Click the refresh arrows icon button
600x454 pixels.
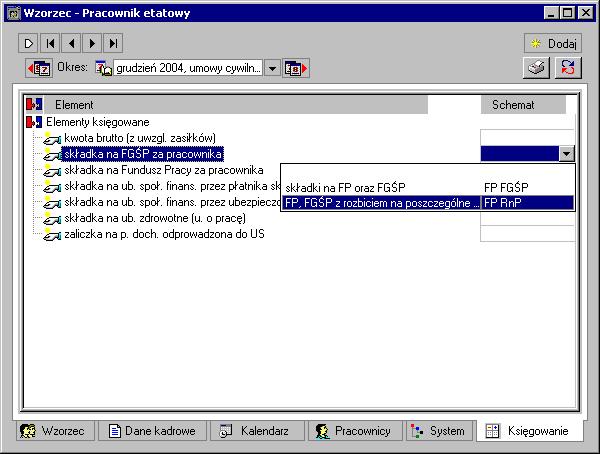click(x=568, y=68)
